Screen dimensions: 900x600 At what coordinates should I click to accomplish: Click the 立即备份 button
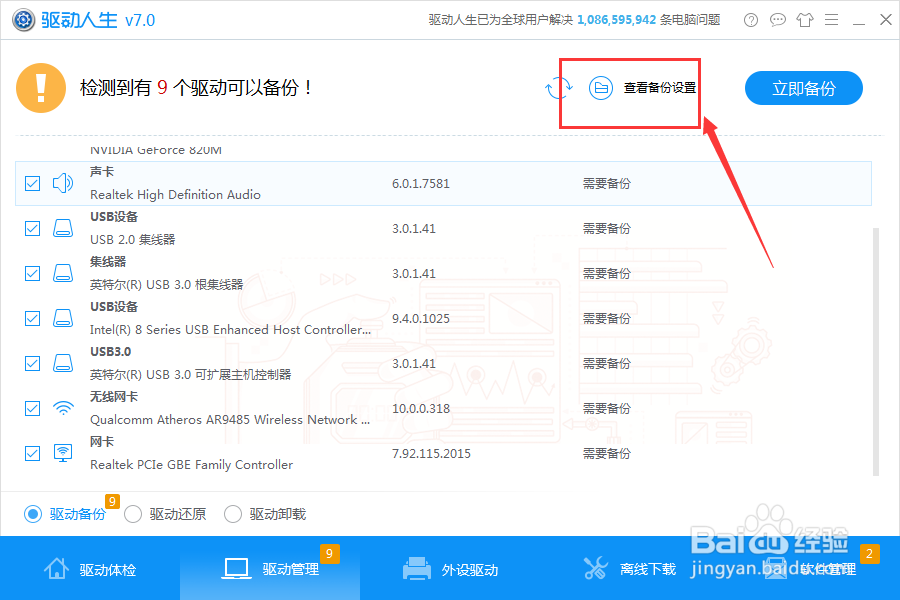[804, 88]
